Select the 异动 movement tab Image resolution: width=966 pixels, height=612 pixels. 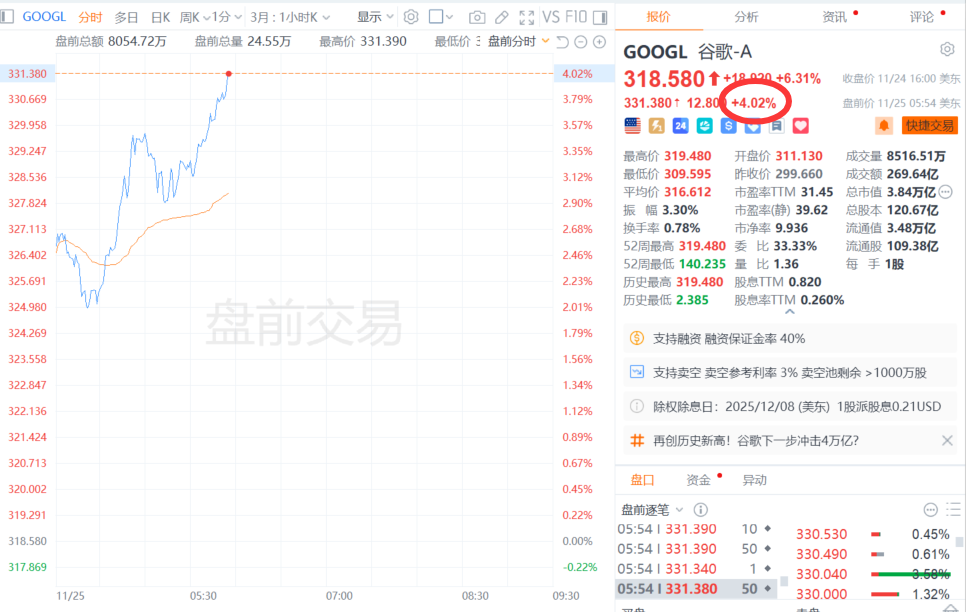point(754,480)
